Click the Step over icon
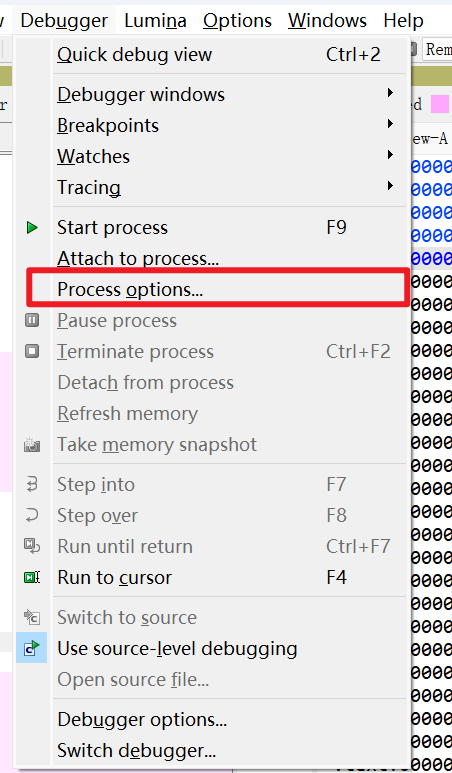The width and height of the screenshot is (452, 773). (x=32, y=516)
